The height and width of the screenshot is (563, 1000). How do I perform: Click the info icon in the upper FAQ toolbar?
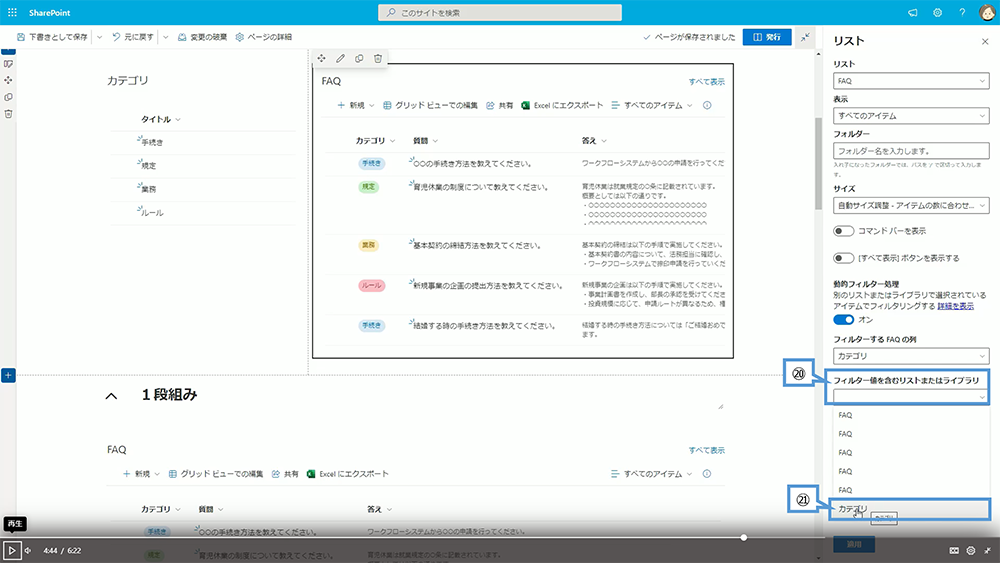(707, 105)
